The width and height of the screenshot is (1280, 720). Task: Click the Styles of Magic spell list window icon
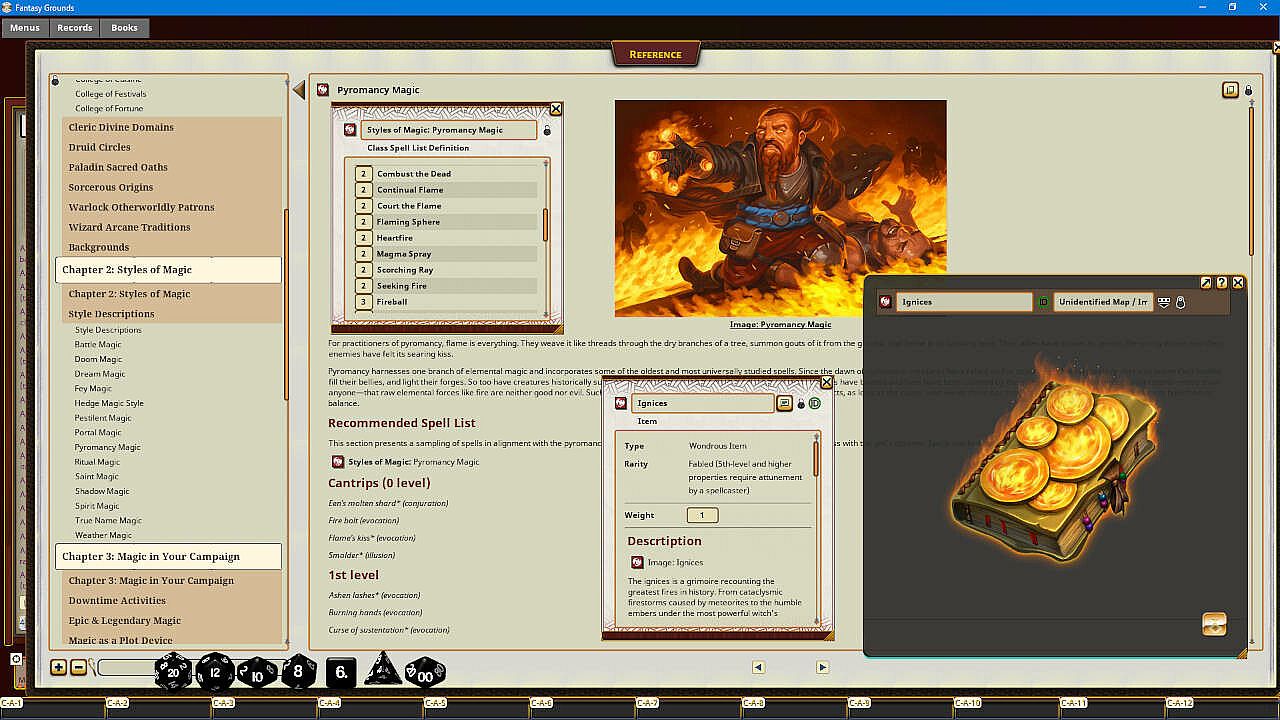pyautogui.click(x=350, y=130)
